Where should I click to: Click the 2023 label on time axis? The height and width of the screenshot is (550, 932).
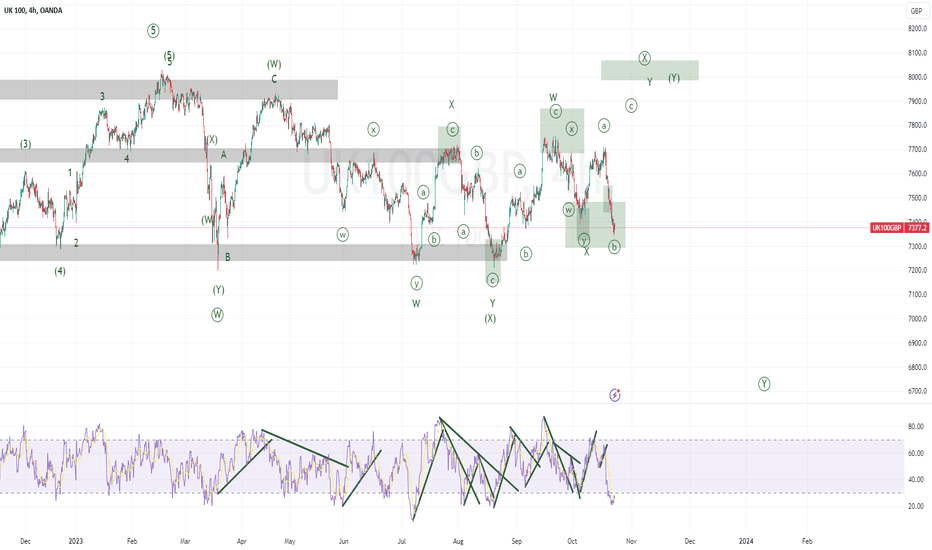point(75,541)
